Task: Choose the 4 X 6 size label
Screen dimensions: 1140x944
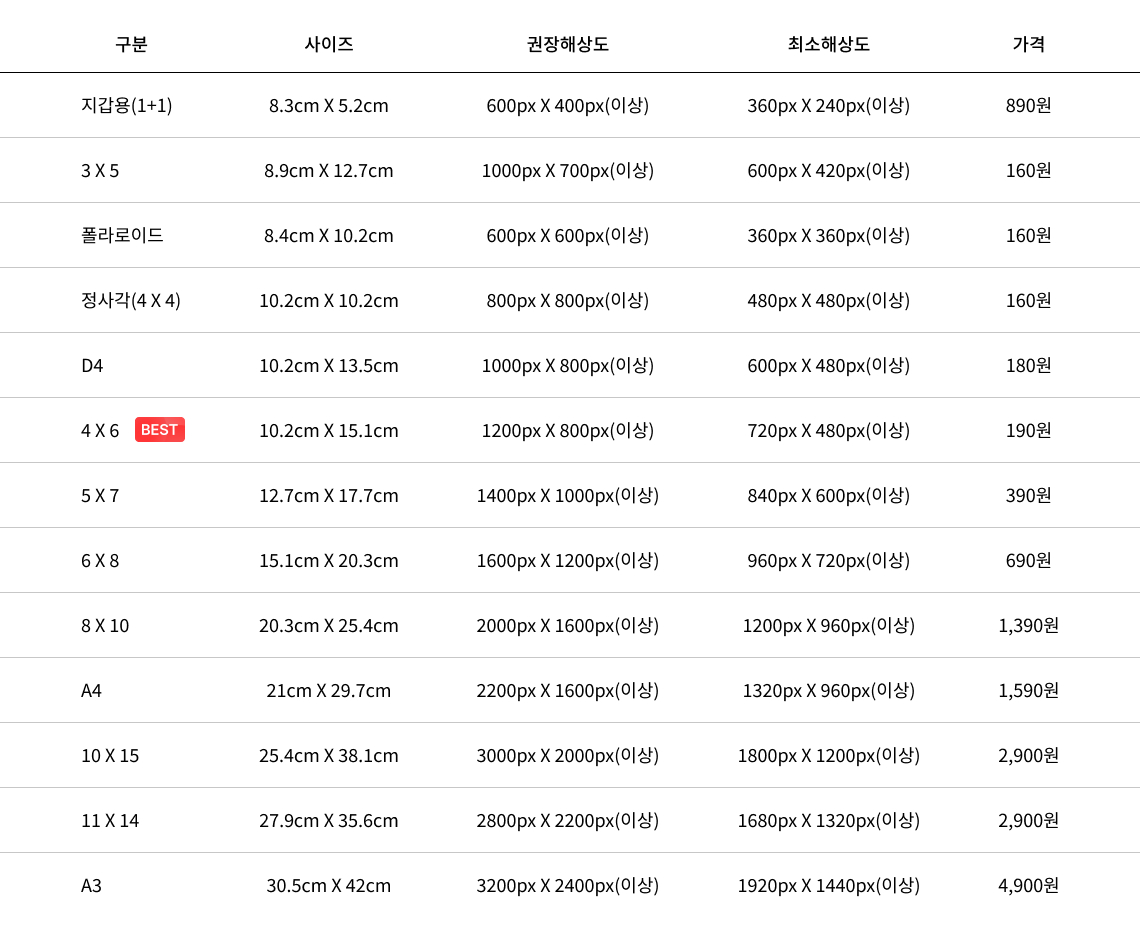Action: click(100, 430)
